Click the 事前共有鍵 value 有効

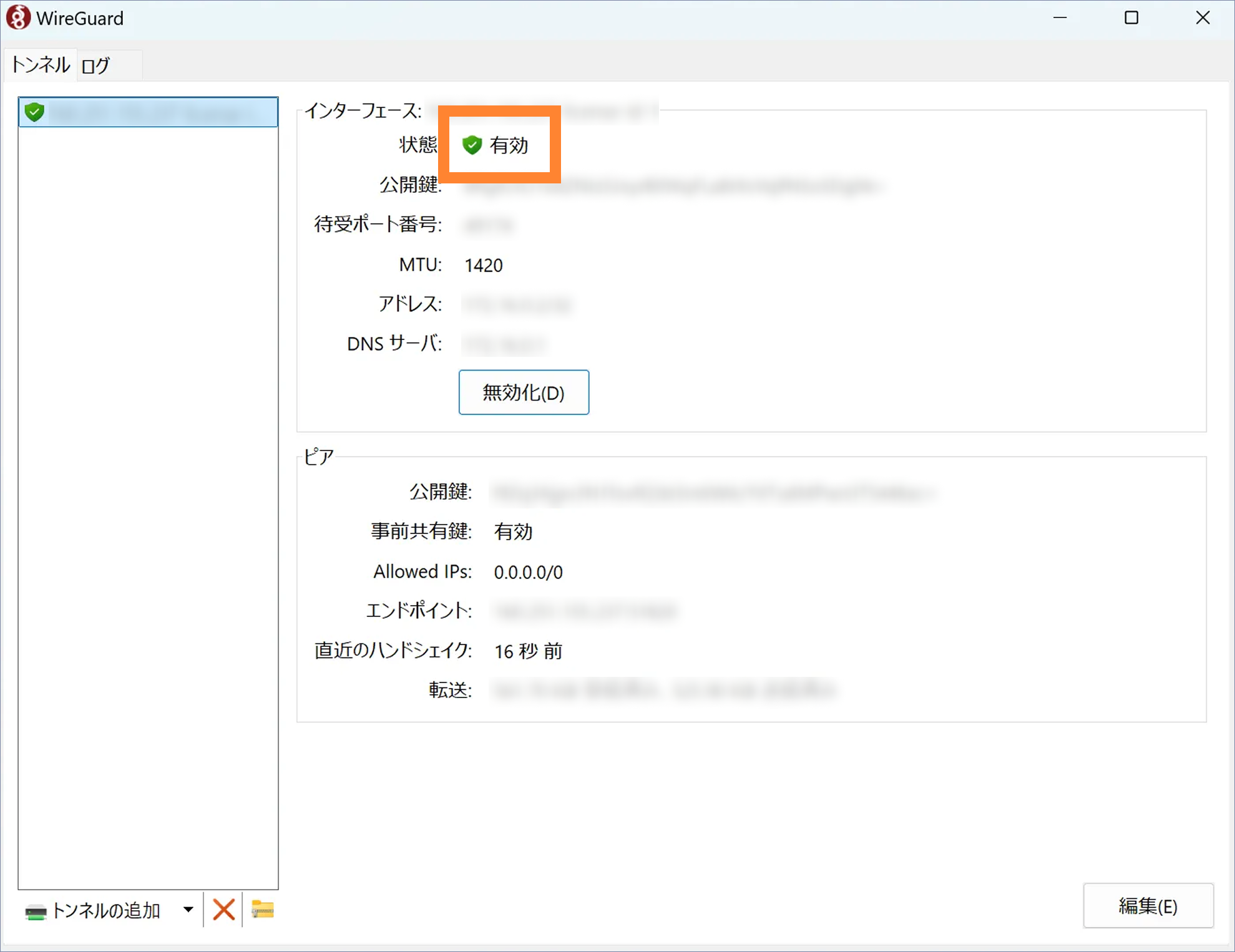[x=513, y=532]
